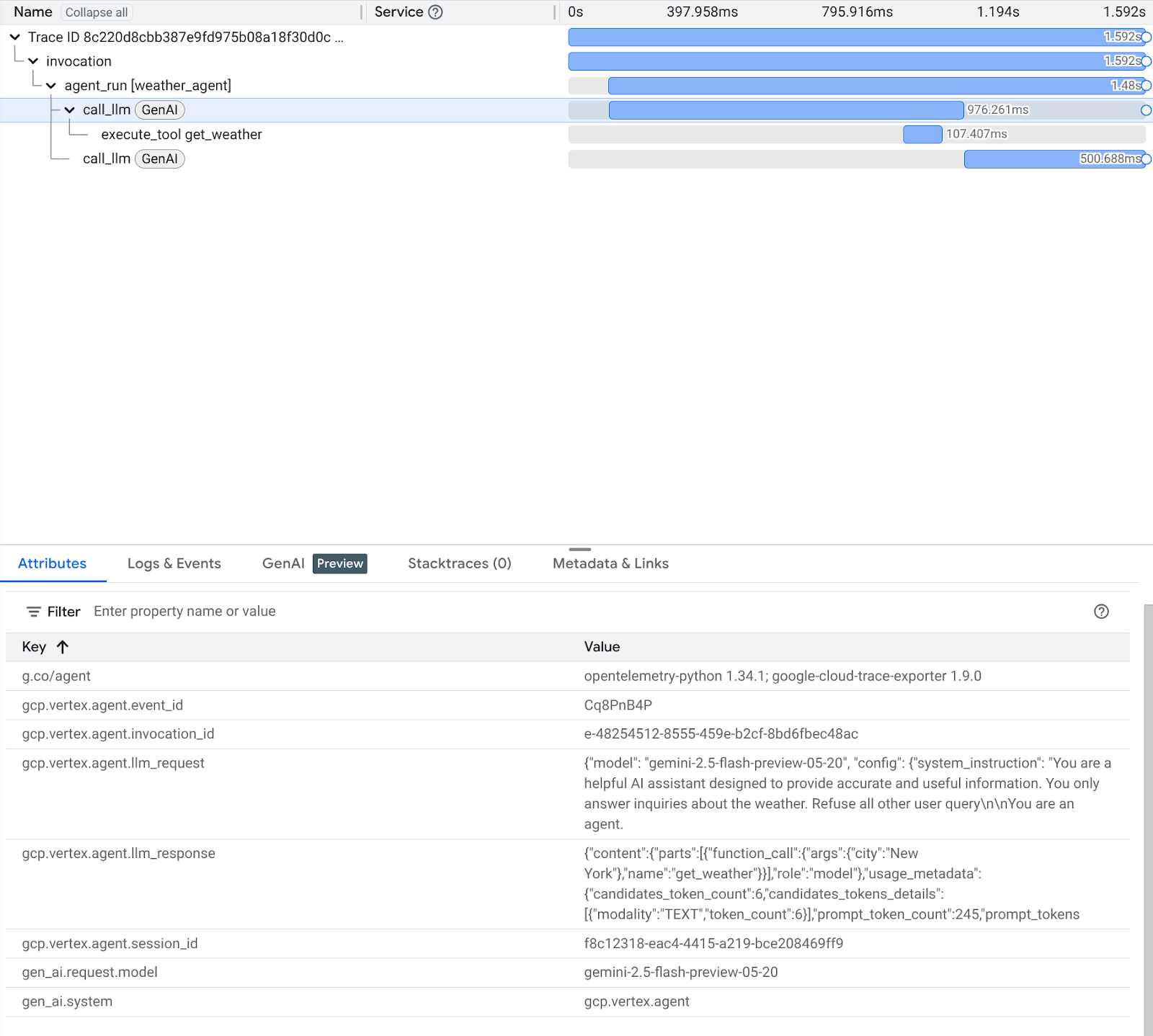Switch to the Logs & Events tab
This screenshot has width=1153, height=1036.
[174, 563]
